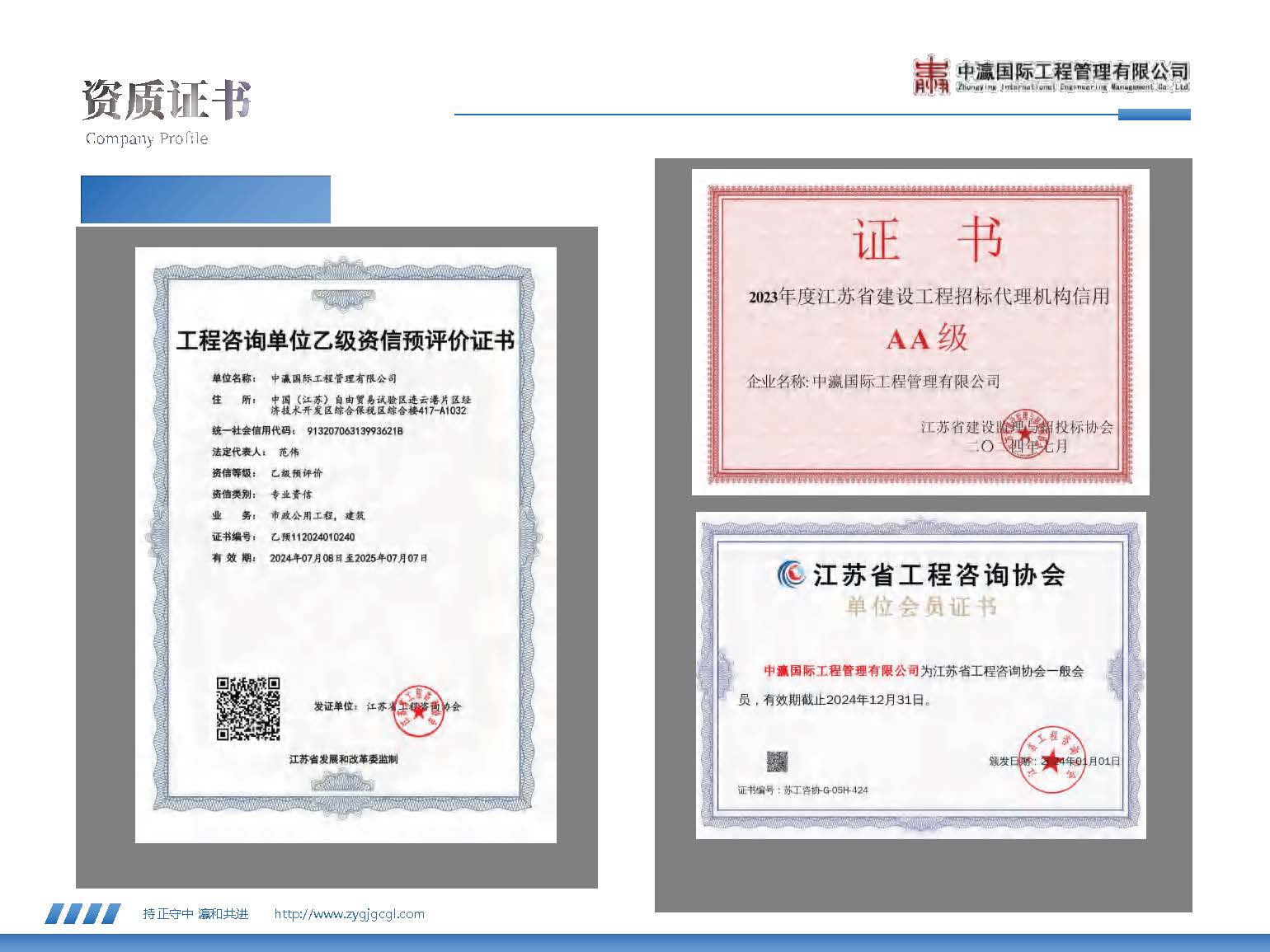Select the text 2023年度江苏省建设工程招标代理机构信用

point(929,297)
